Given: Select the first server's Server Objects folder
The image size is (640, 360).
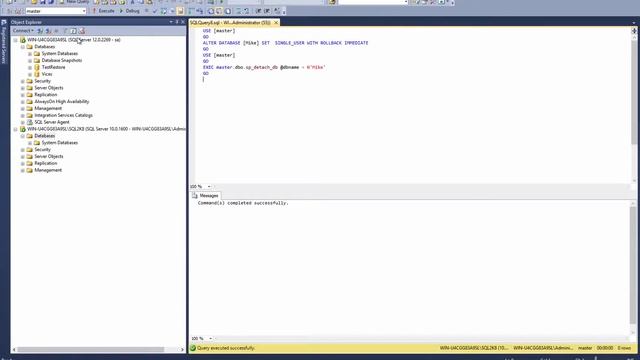Looking at the screenshot, I should point(49,88).
